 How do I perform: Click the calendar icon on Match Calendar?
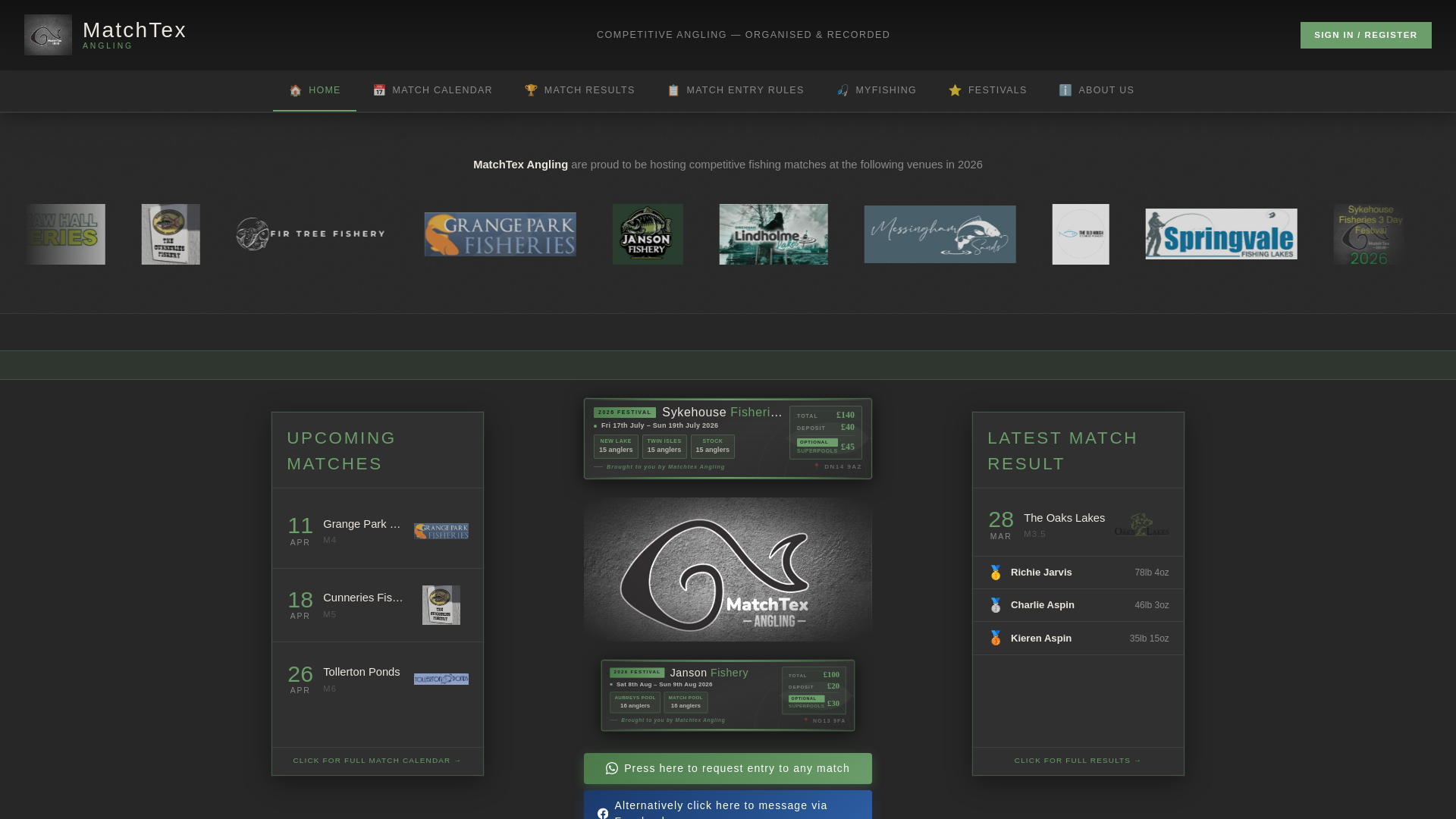379,91
